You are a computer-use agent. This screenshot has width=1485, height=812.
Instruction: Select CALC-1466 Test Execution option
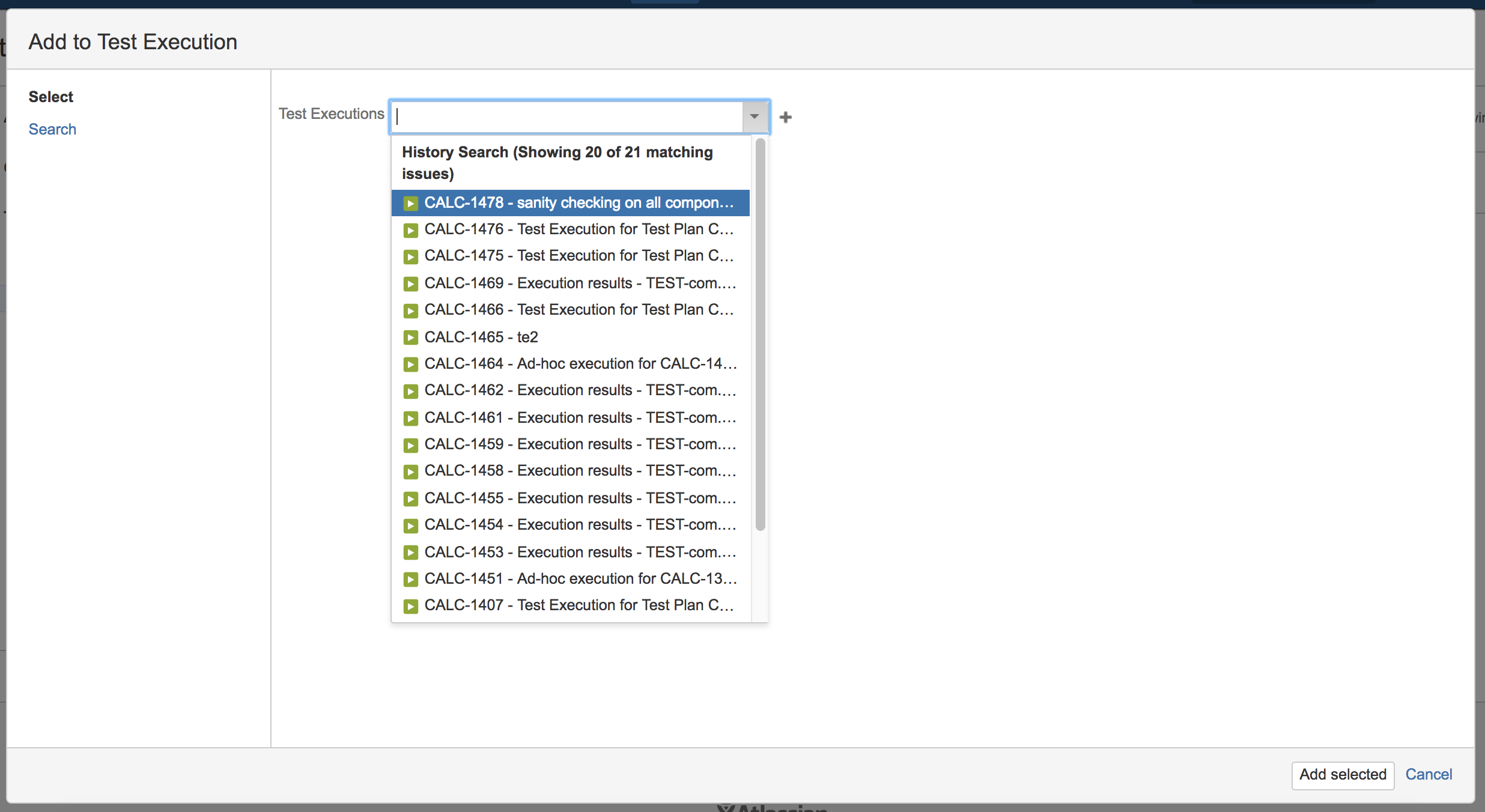(x=571, y=310)
